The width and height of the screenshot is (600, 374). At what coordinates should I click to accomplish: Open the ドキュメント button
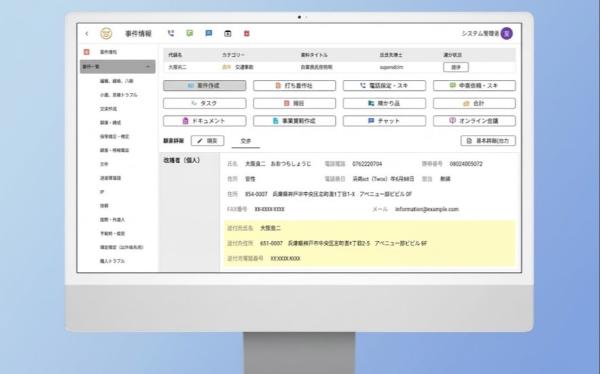tap(205, 121)
